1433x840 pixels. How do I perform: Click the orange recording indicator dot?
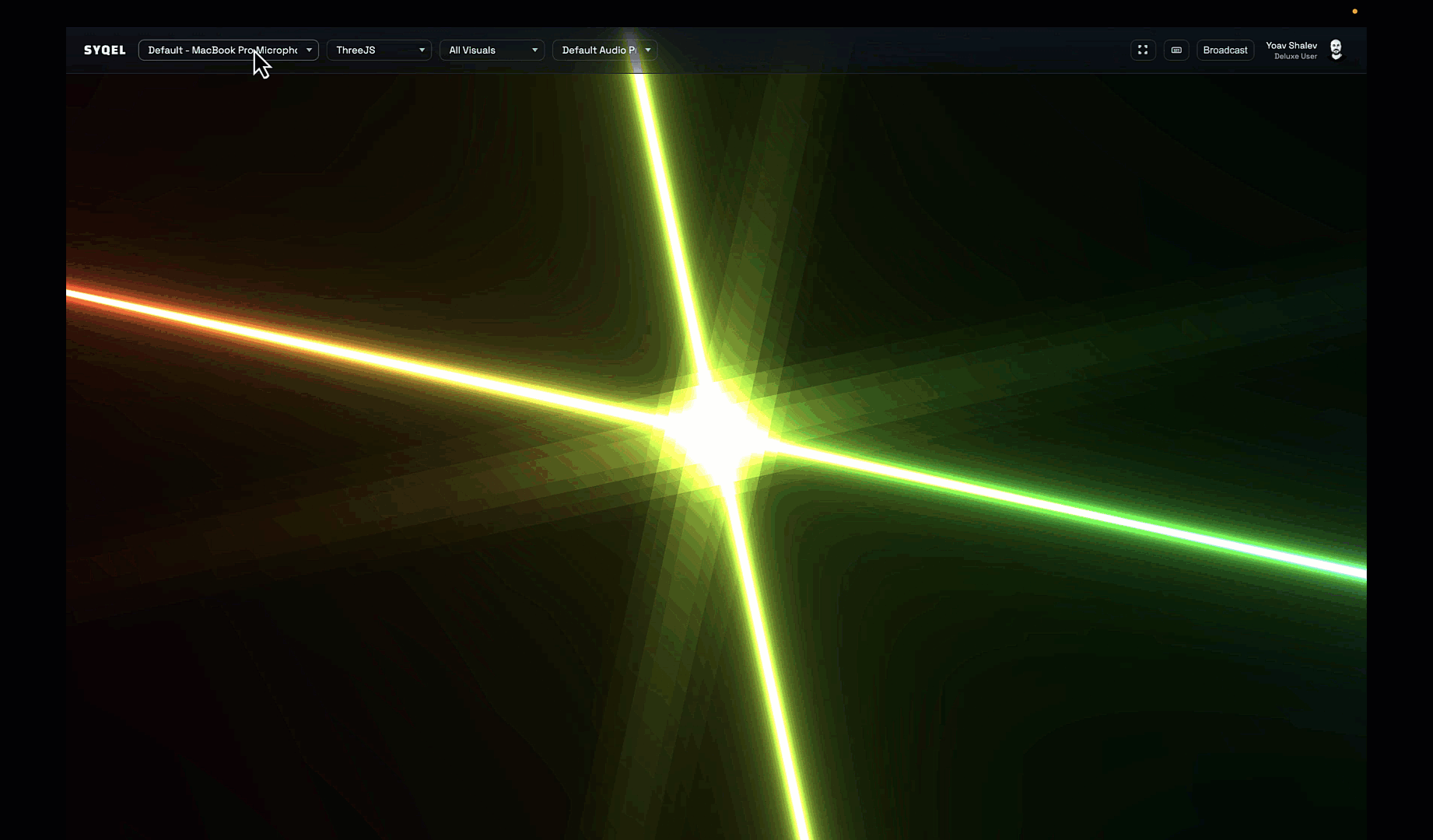pos(1354,12)
